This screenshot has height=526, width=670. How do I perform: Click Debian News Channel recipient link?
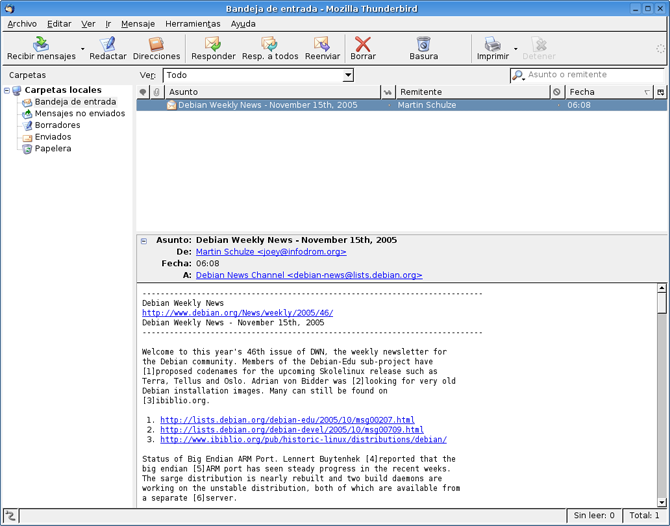(309, 275)
